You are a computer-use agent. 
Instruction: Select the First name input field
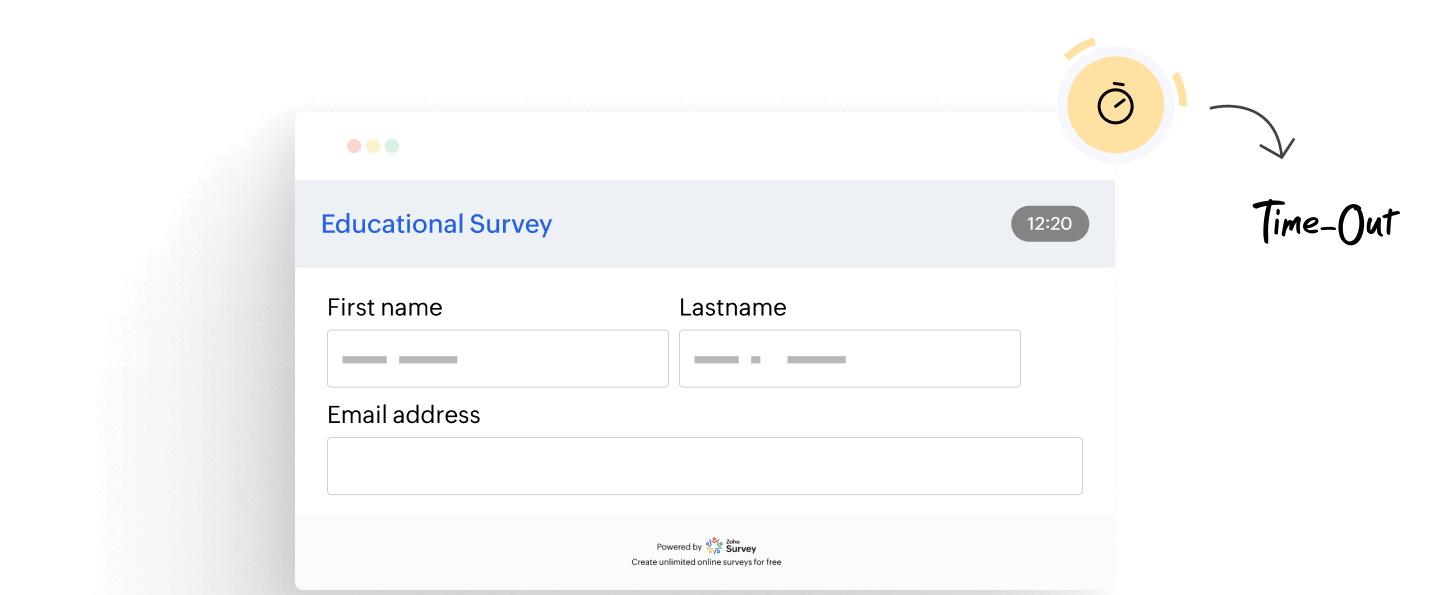tap(497, 358)
